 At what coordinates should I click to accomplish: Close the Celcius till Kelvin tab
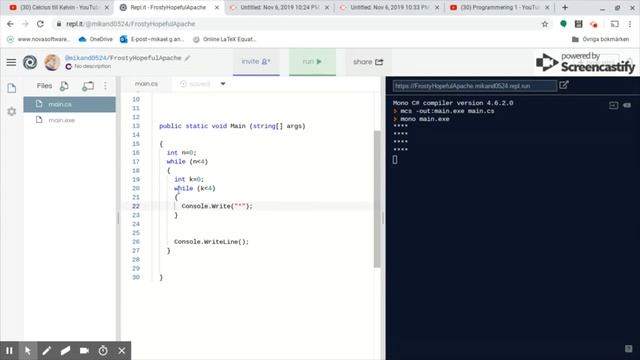coord(107,7)
